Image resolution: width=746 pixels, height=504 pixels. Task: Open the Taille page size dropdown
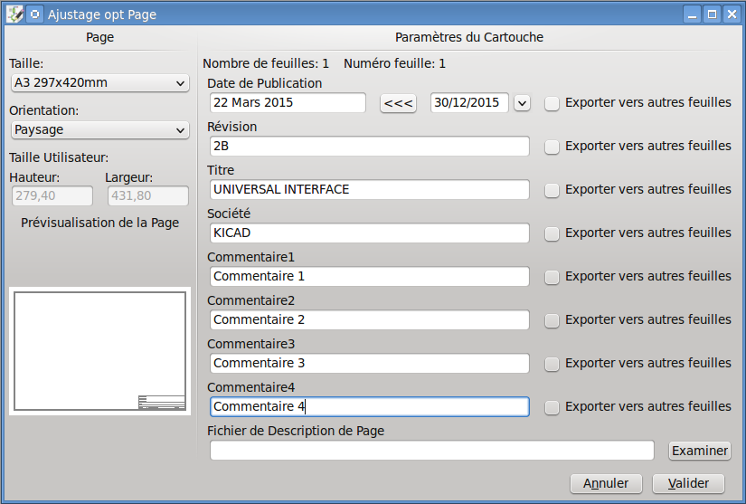pos(99,83)
